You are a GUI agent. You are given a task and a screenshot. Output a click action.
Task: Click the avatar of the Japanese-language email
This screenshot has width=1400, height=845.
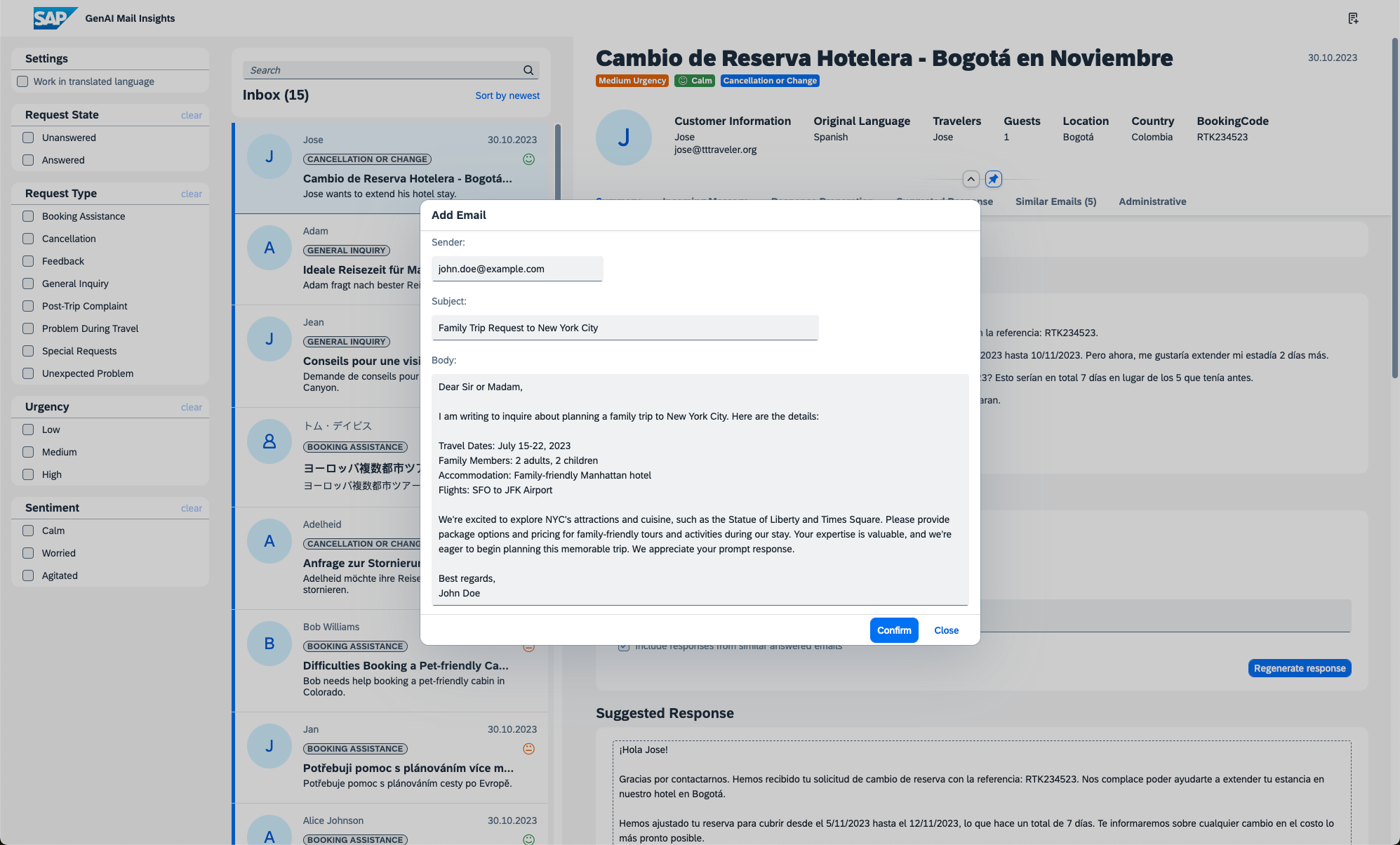pyautogui.click(x=269, y=441)
